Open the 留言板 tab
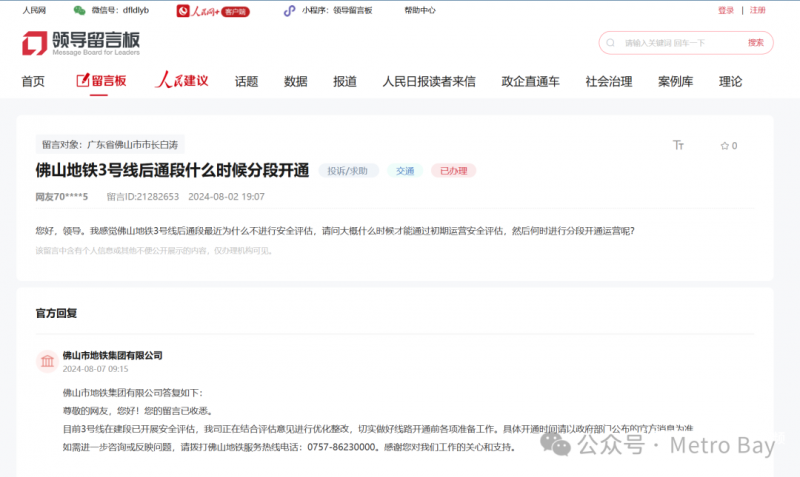800x477 pixels. click(101, 82)
